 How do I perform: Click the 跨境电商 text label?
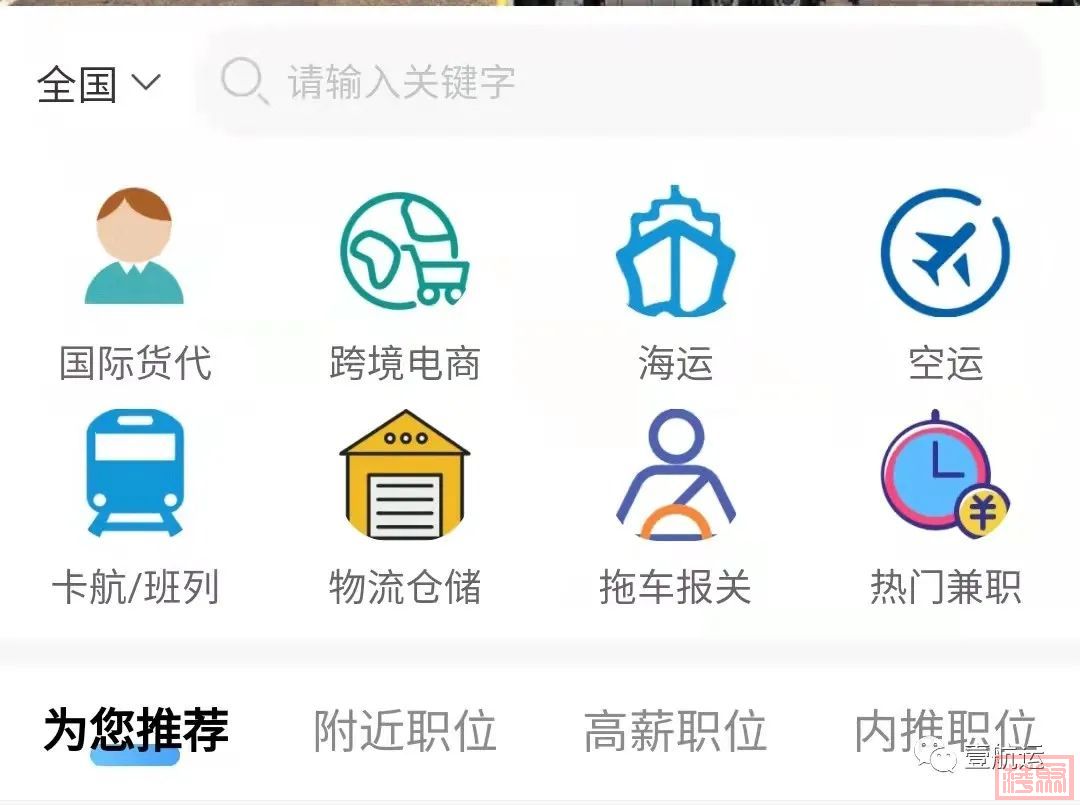405,363
